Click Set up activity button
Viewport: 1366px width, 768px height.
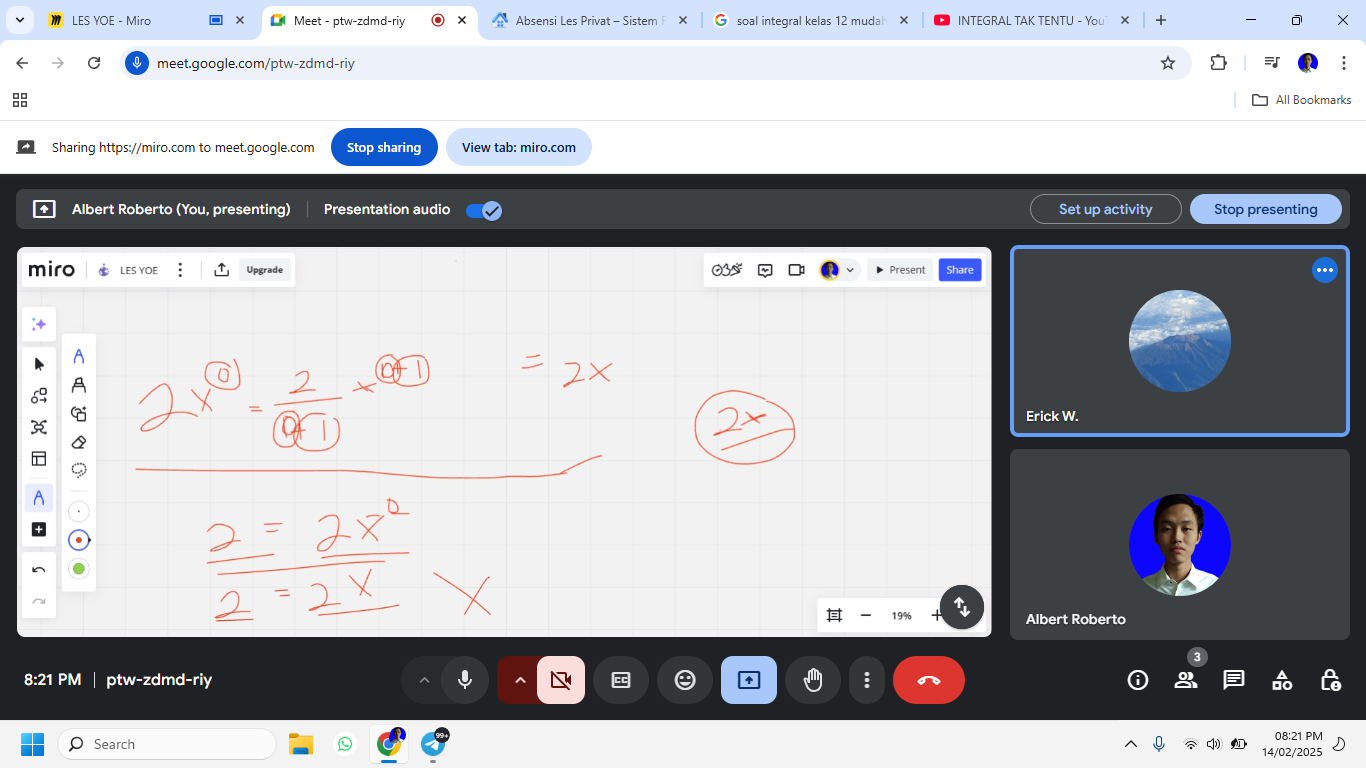coord(1106,209)
